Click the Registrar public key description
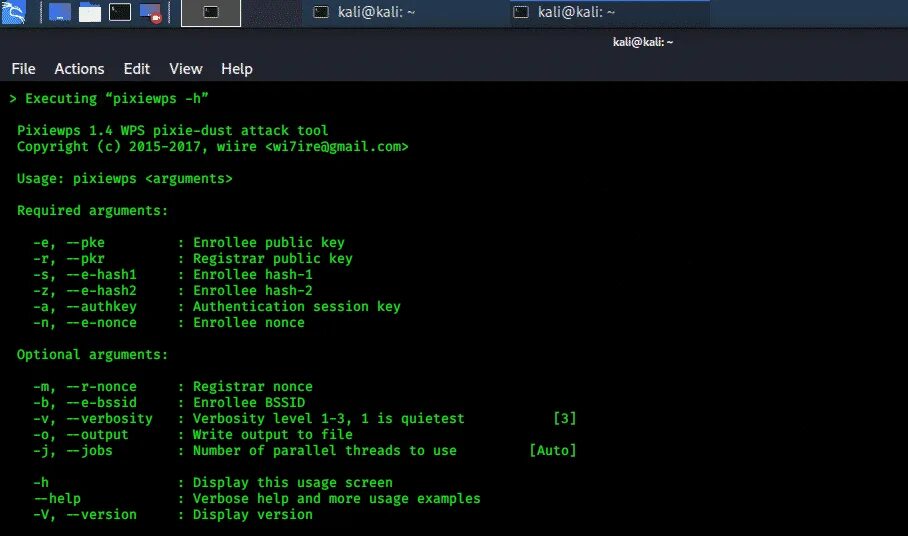This screenshot has width=908, height=536. [x=273, y=259]
